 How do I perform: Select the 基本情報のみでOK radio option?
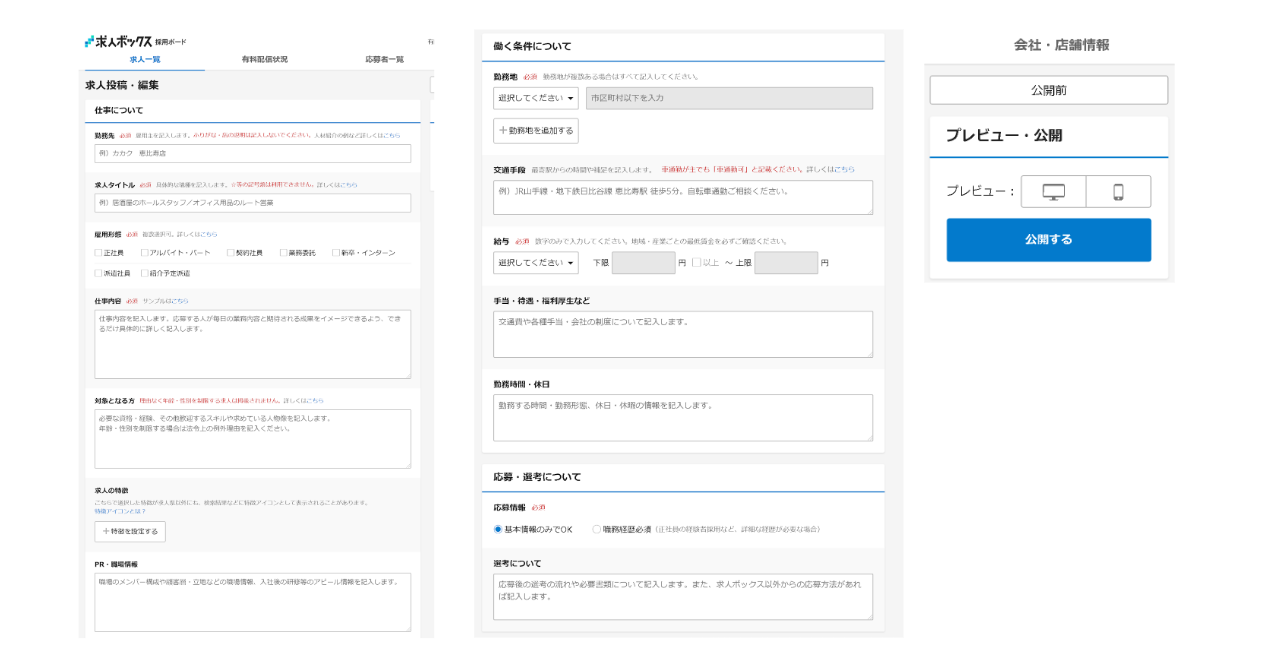pos(498,529)
